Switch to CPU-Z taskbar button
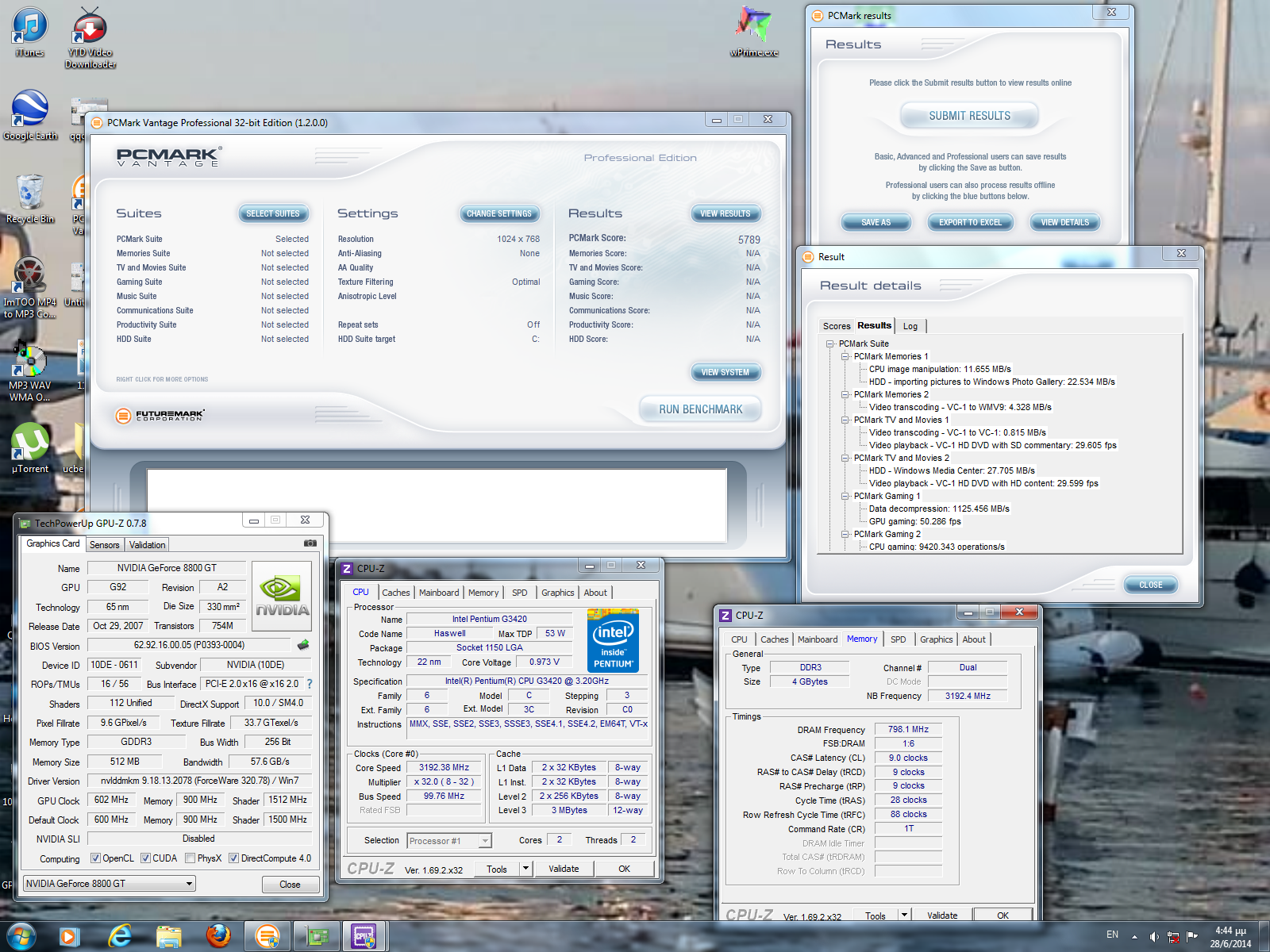 tap(364, 937)
